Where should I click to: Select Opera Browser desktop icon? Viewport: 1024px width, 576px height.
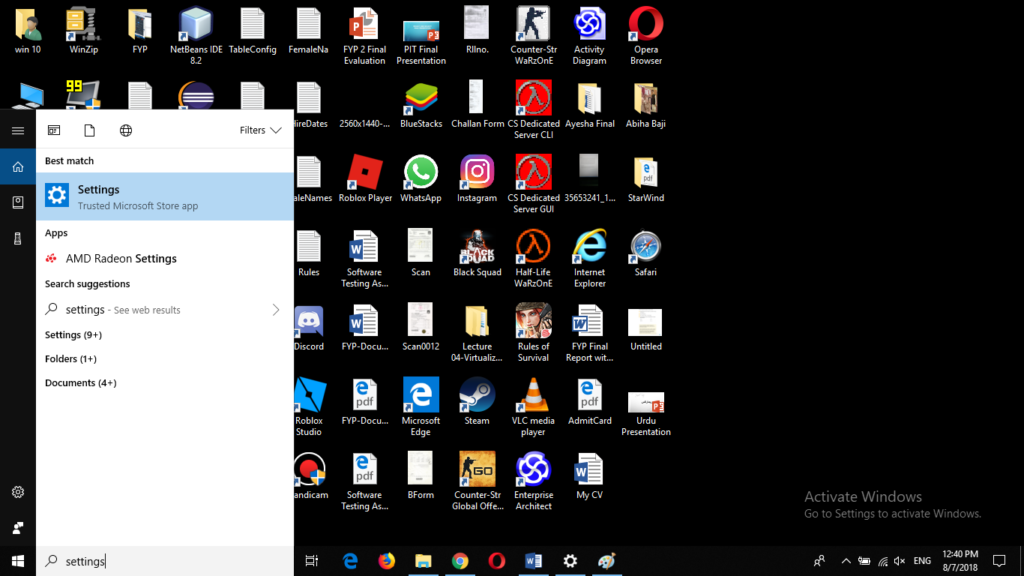click(645, 36)
